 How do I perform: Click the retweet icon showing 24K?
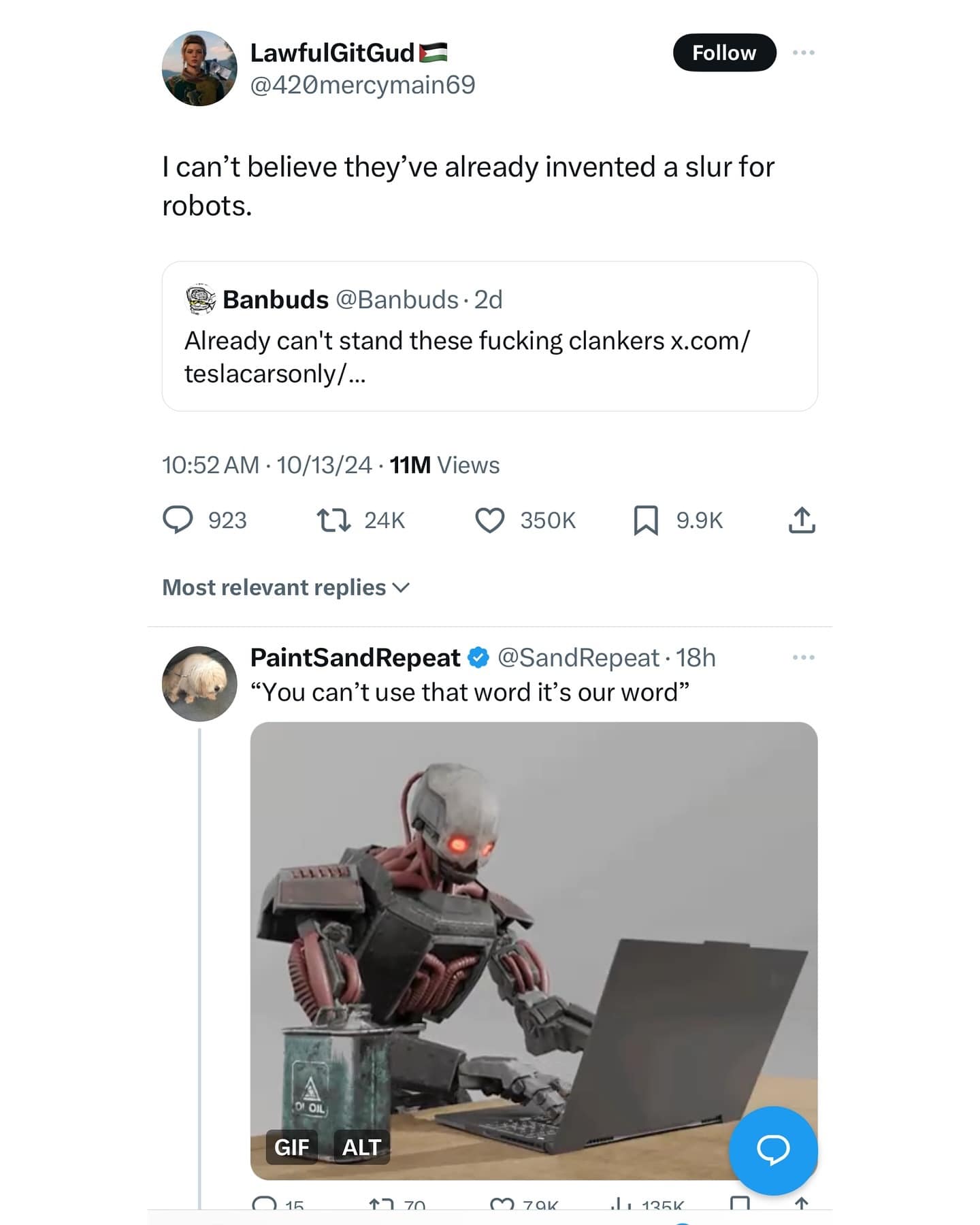333,520
